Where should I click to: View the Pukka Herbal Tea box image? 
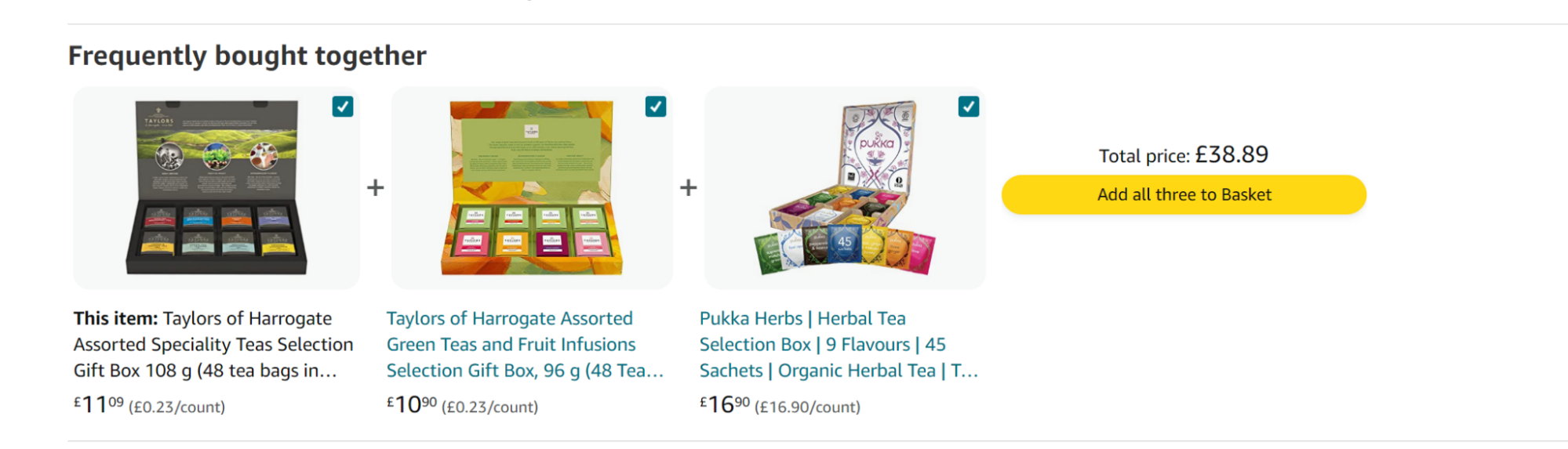click(x=846, y=187)
